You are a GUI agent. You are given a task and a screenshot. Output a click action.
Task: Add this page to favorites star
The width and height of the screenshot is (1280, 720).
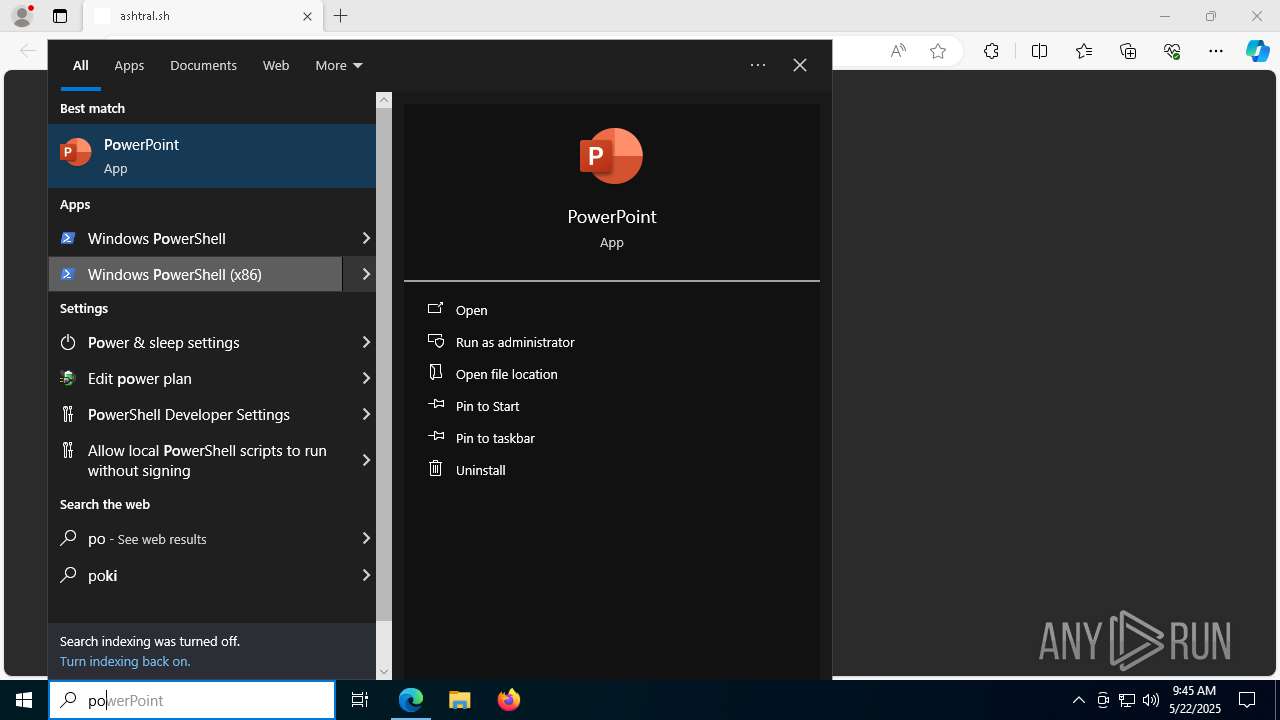click(x=938, y=51)
